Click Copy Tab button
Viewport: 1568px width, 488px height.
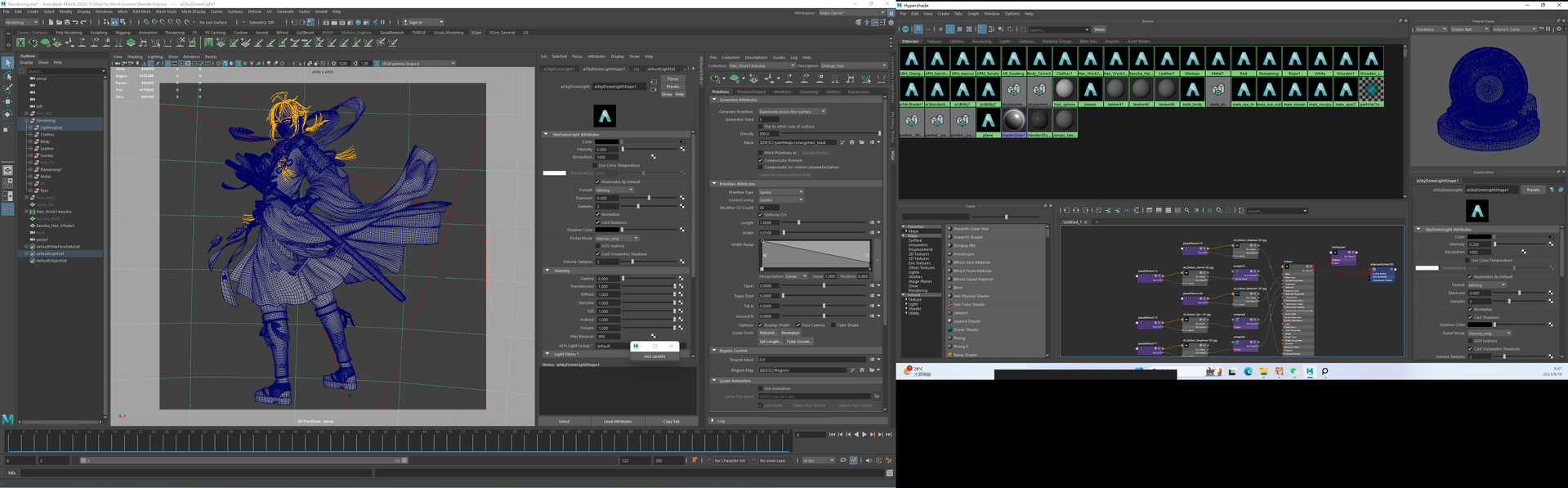coord(672,422)
